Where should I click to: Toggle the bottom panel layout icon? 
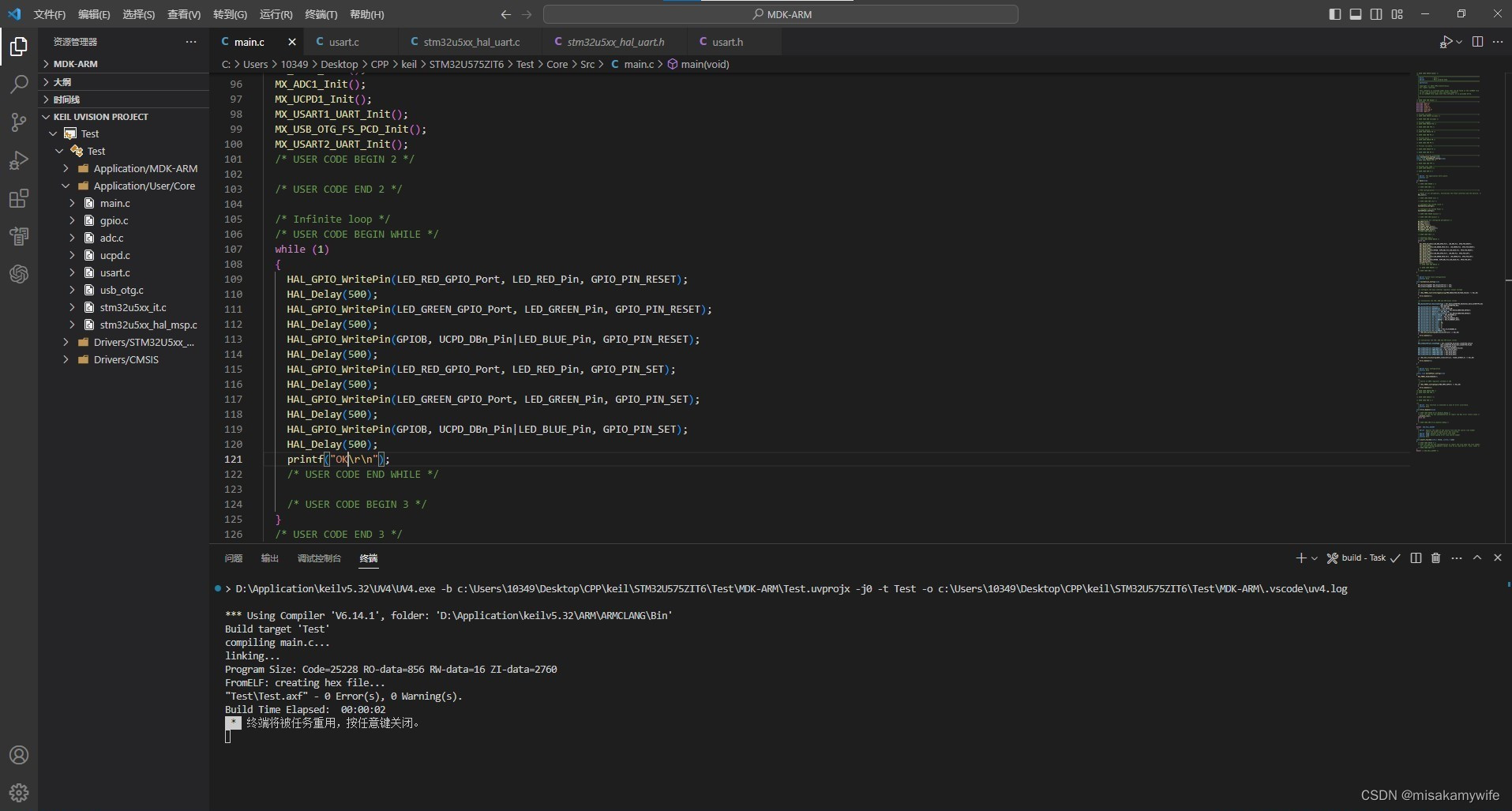(1356, 14)
